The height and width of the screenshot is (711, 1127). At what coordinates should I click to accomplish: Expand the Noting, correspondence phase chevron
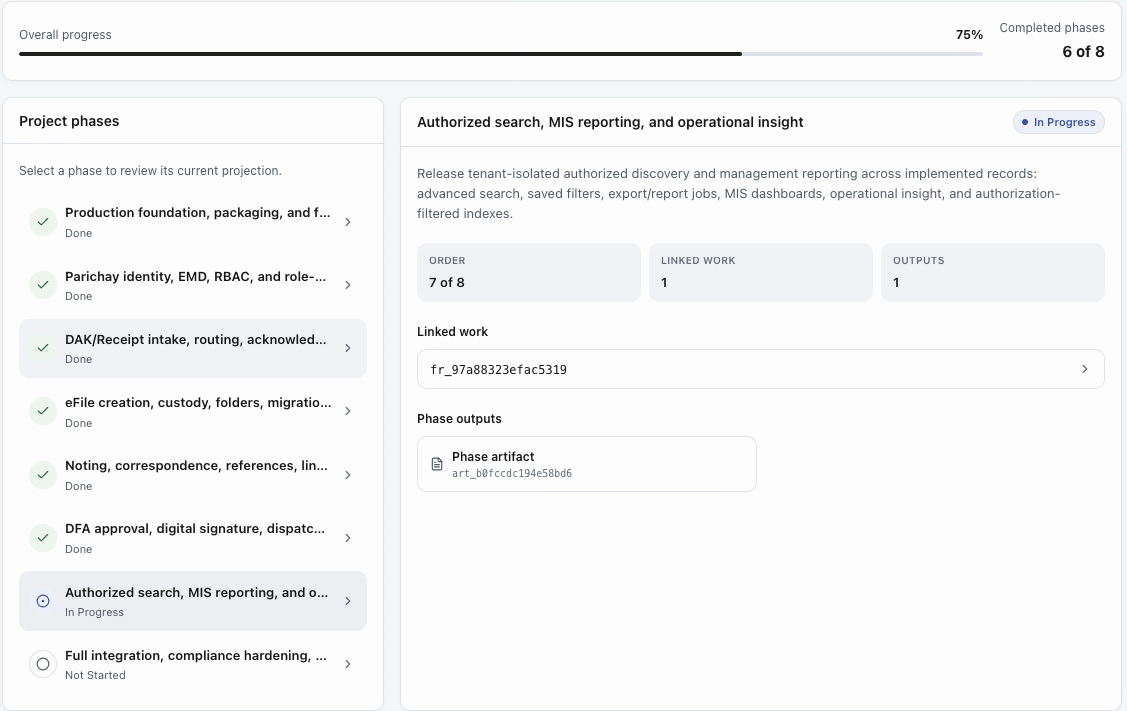(348, 474)
